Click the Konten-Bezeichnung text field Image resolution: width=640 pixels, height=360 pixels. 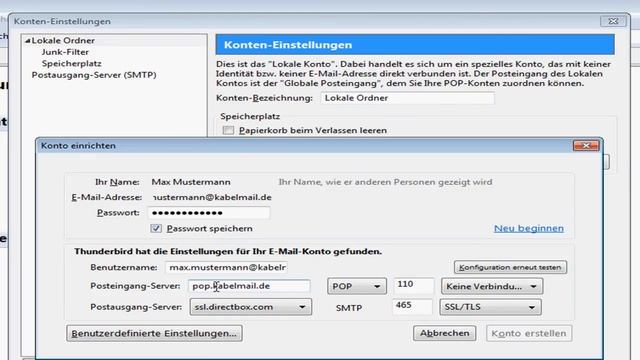click(x=407, y=98)
